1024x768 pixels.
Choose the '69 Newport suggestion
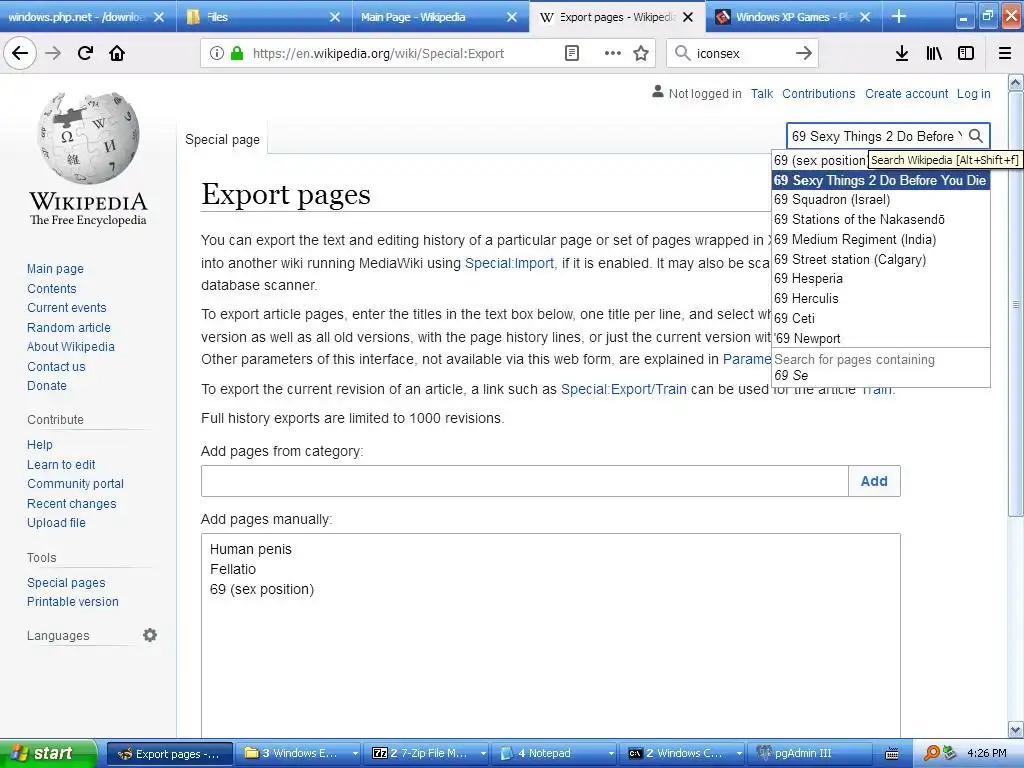tap(880, 338)
